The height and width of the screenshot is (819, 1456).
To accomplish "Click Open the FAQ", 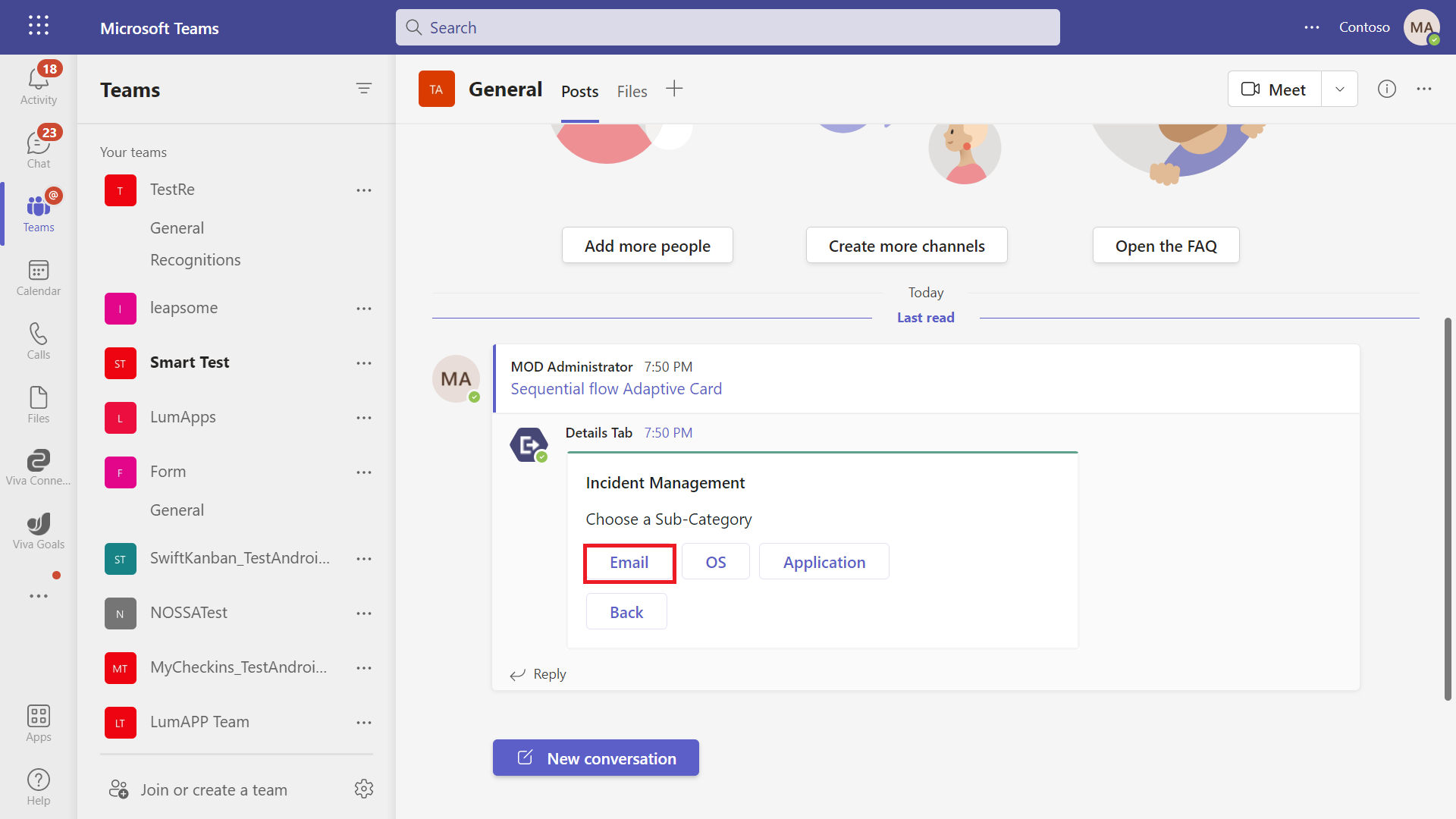I will (x=1166, y=245).
